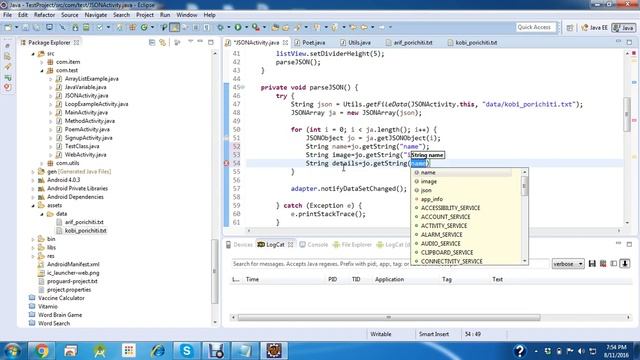
Task: Switch to the kobi_porichiti.txt editor tab
Action: tap(472, 42)
